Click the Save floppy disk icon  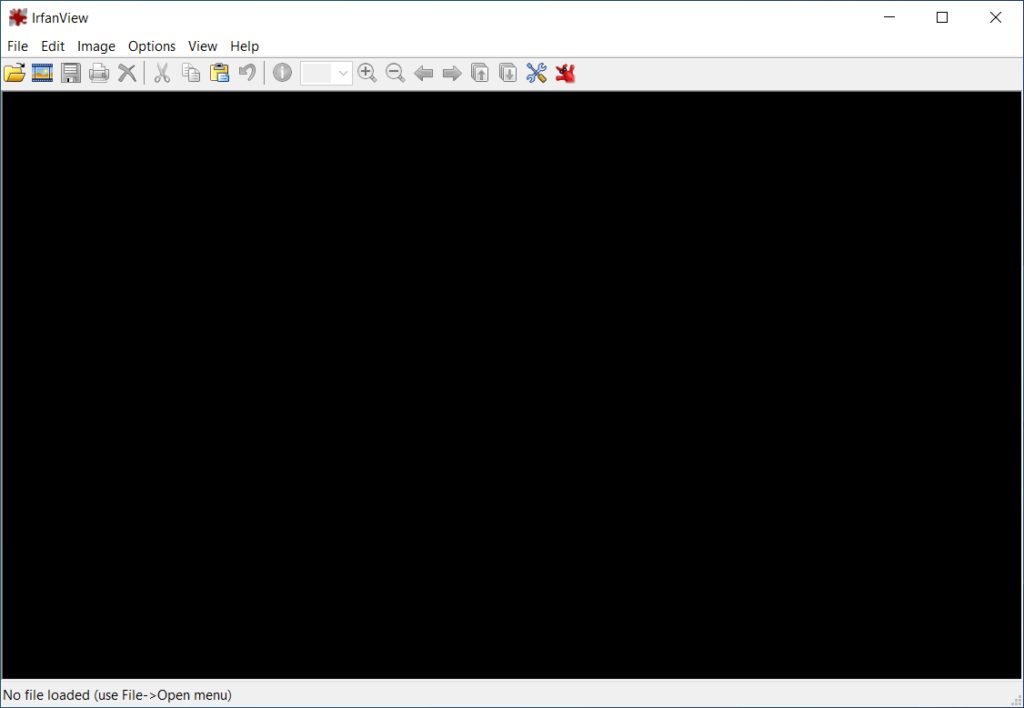pyautogui.click(x=71, y=72)
